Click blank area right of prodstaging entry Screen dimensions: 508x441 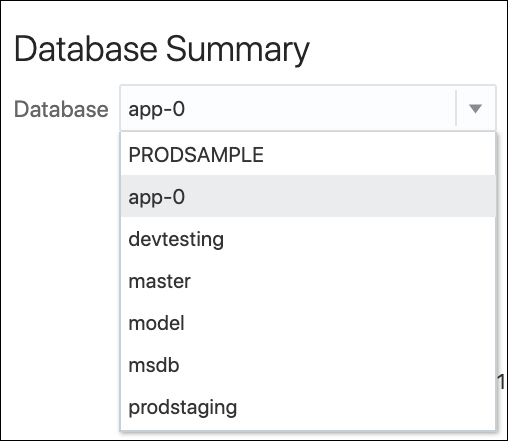[365, 407]
